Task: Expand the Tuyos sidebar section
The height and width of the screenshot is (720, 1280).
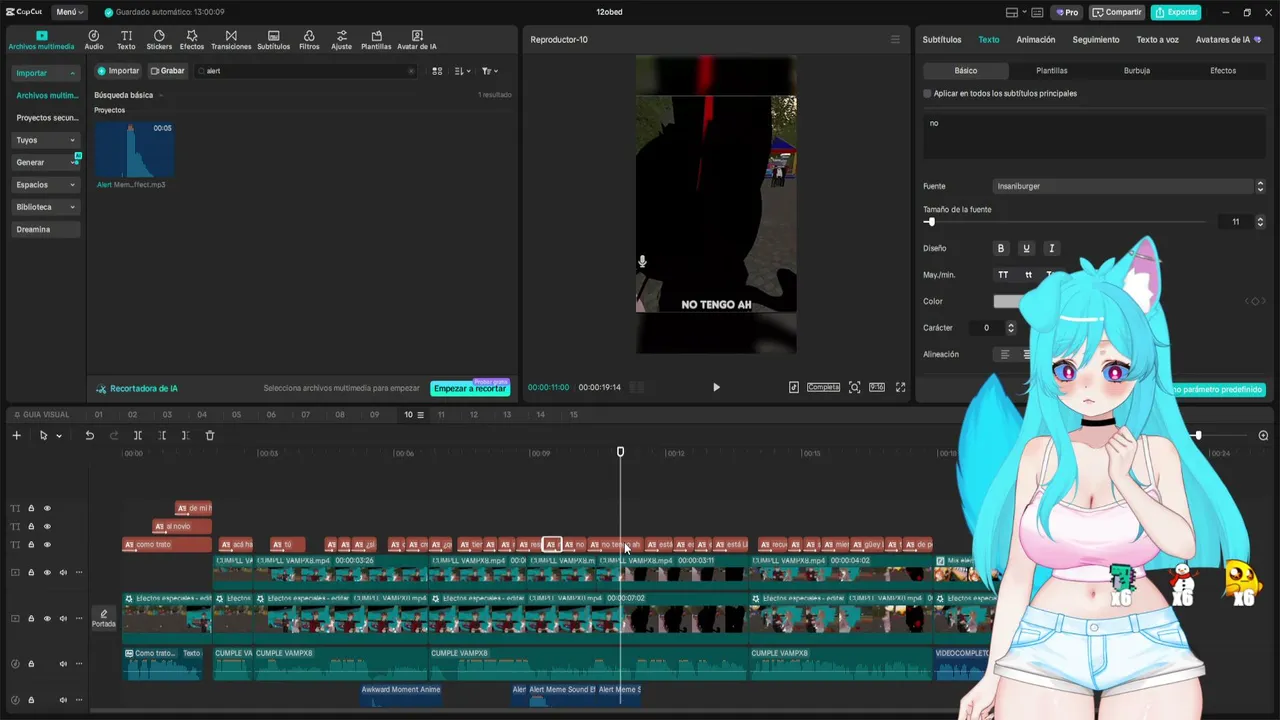Action: point(45,140)
